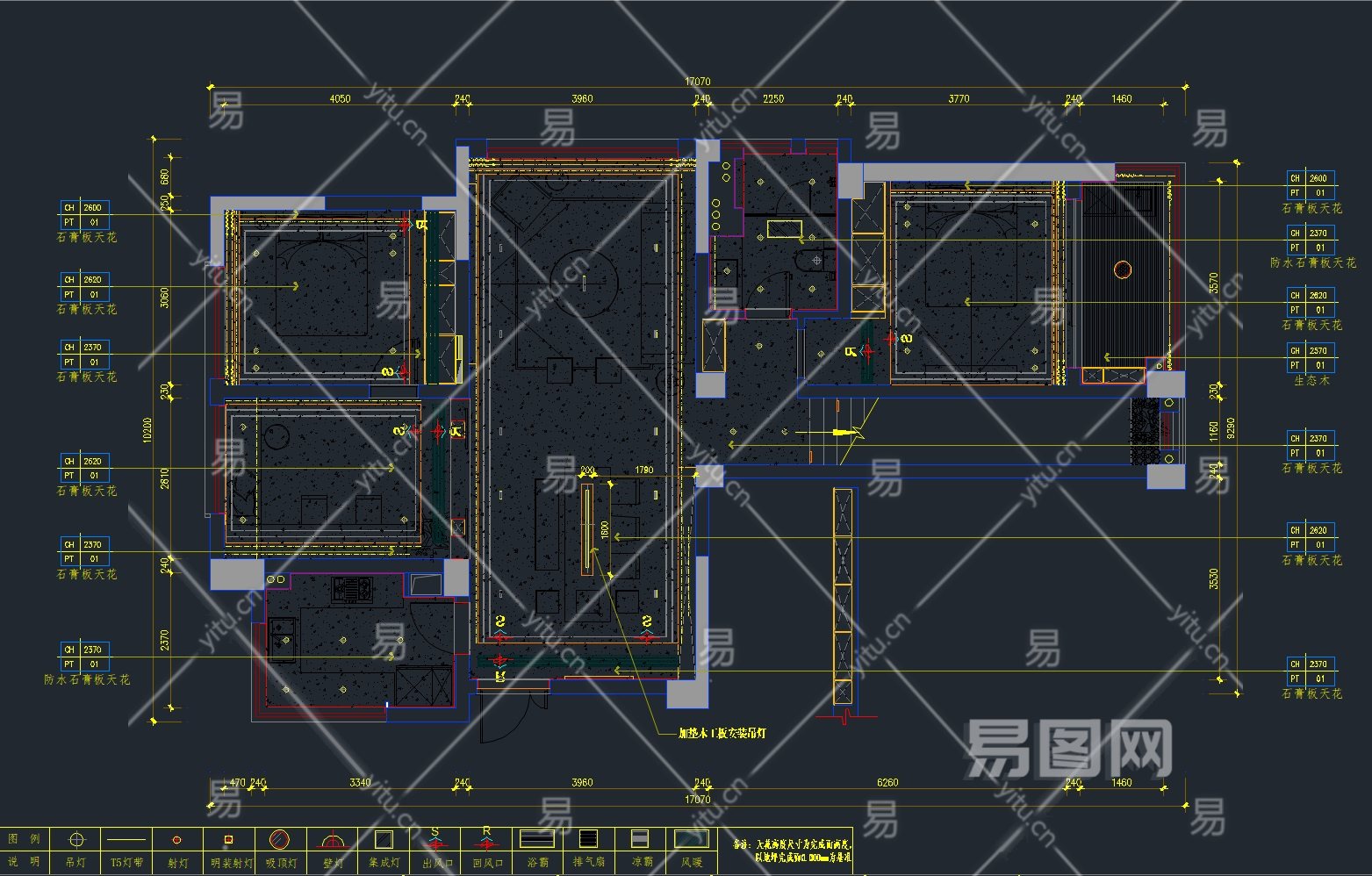
Task: Click the red ceiling lamp on the balcony
Action: click(1122, 269)
